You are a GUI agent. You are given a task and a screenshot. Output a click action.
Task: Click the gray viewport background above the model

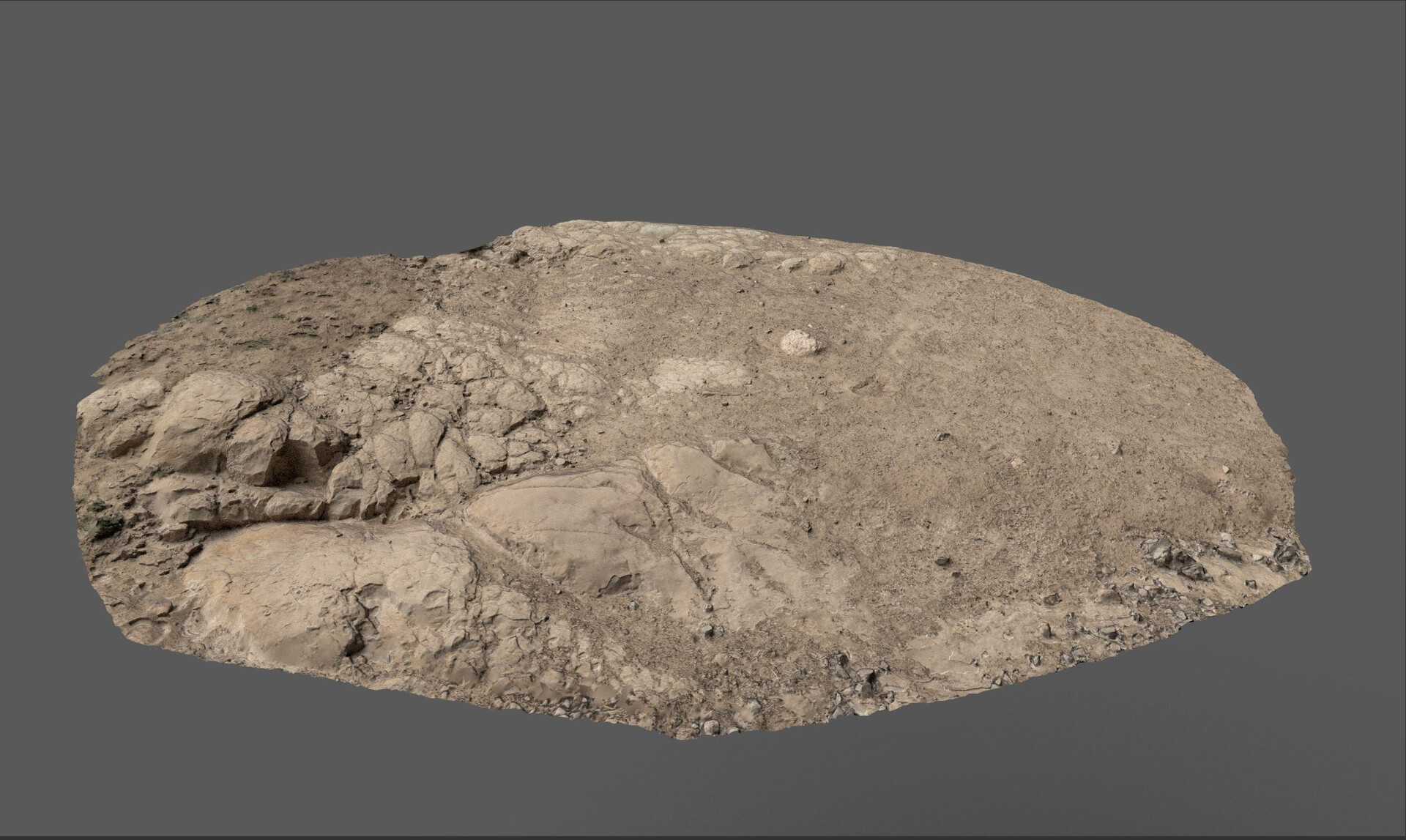[703, 88]
